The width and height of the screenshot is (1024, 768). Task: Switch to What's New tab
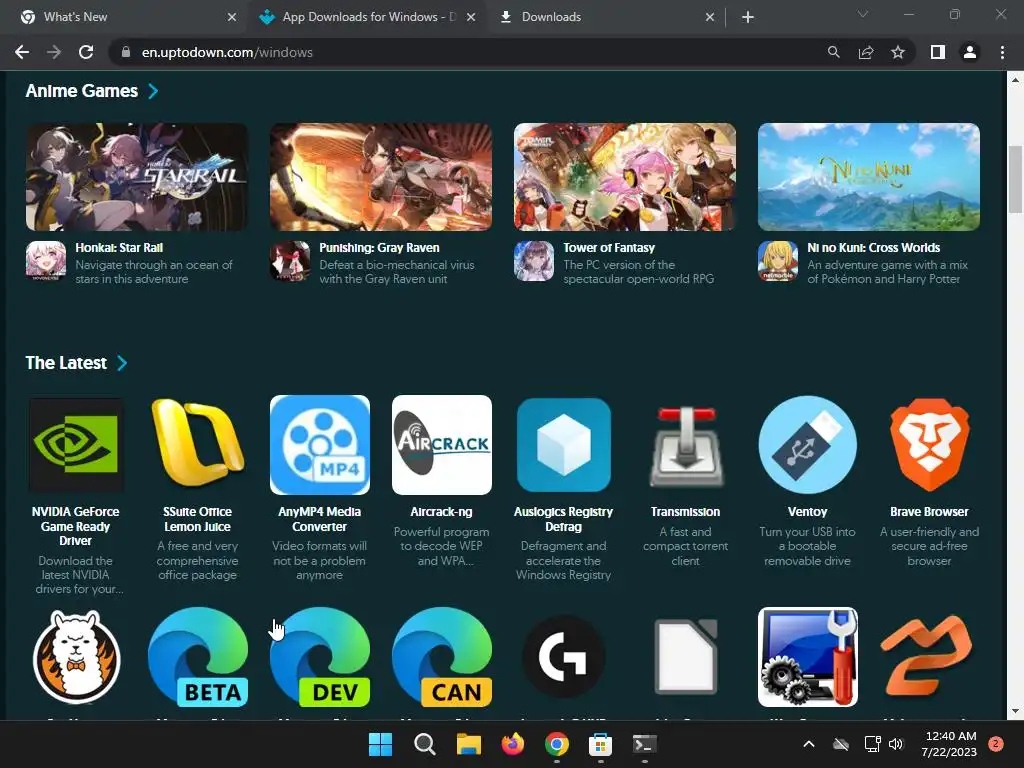pos(123,17)
